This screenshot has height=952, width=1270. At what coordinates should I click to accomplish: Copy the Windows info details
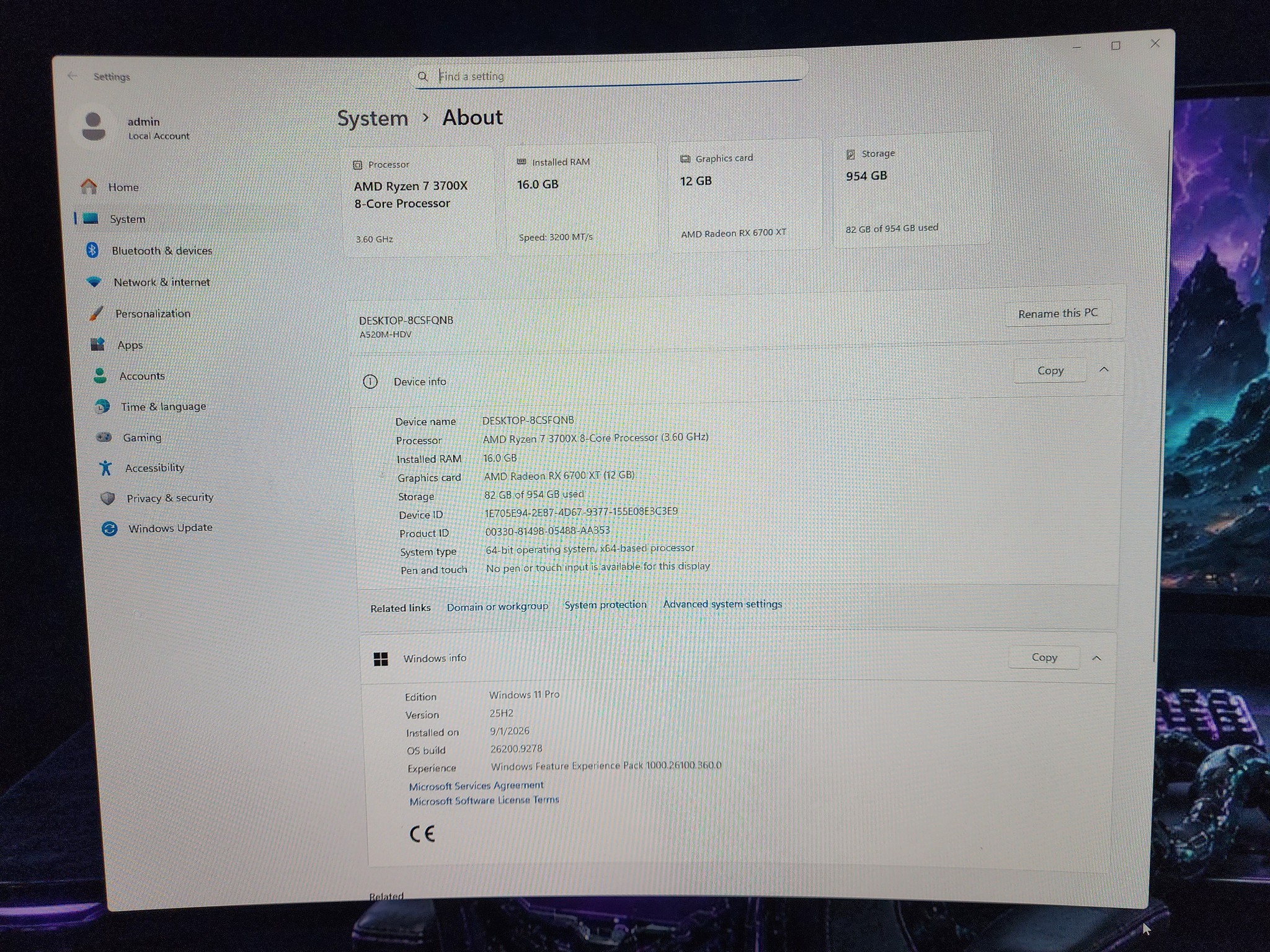1044,657
